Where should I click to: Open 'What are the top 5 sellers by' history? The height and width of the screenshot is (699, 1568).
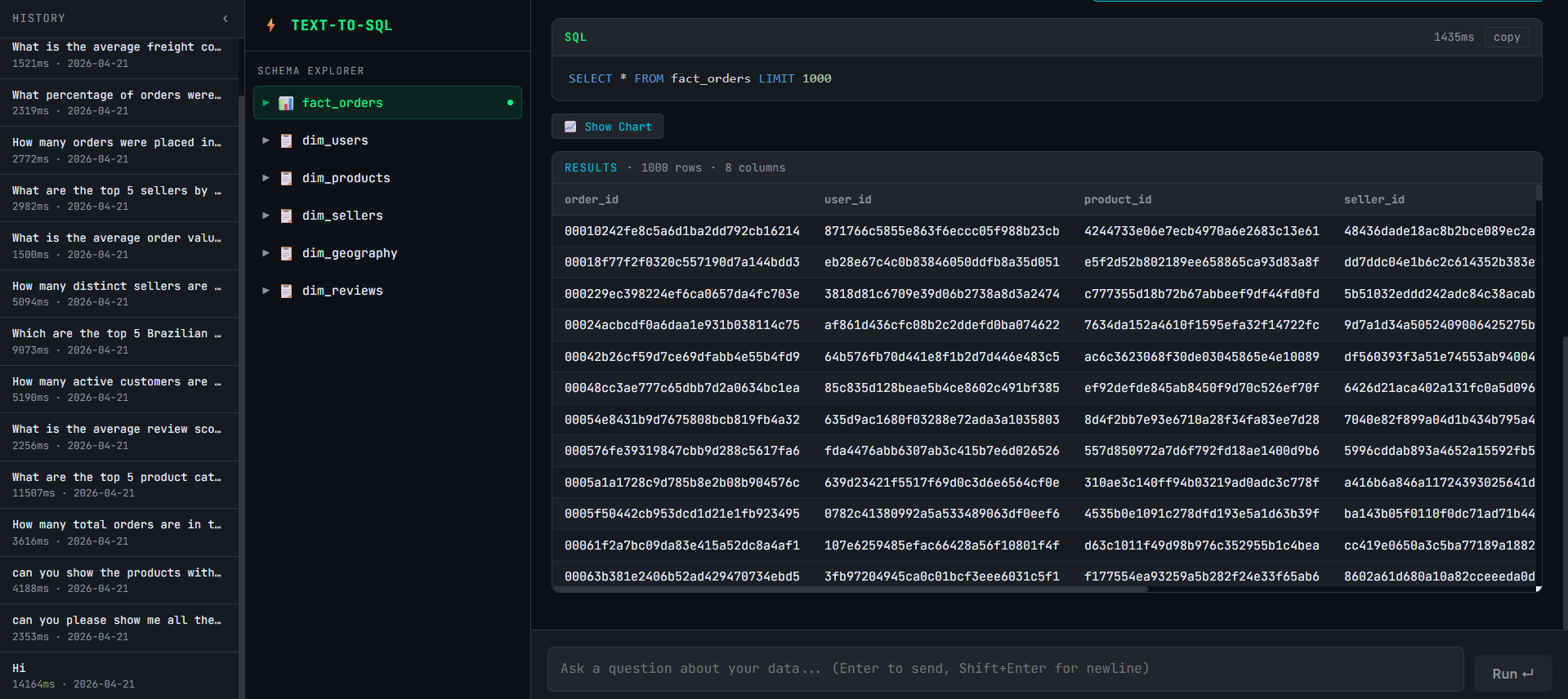119,198
